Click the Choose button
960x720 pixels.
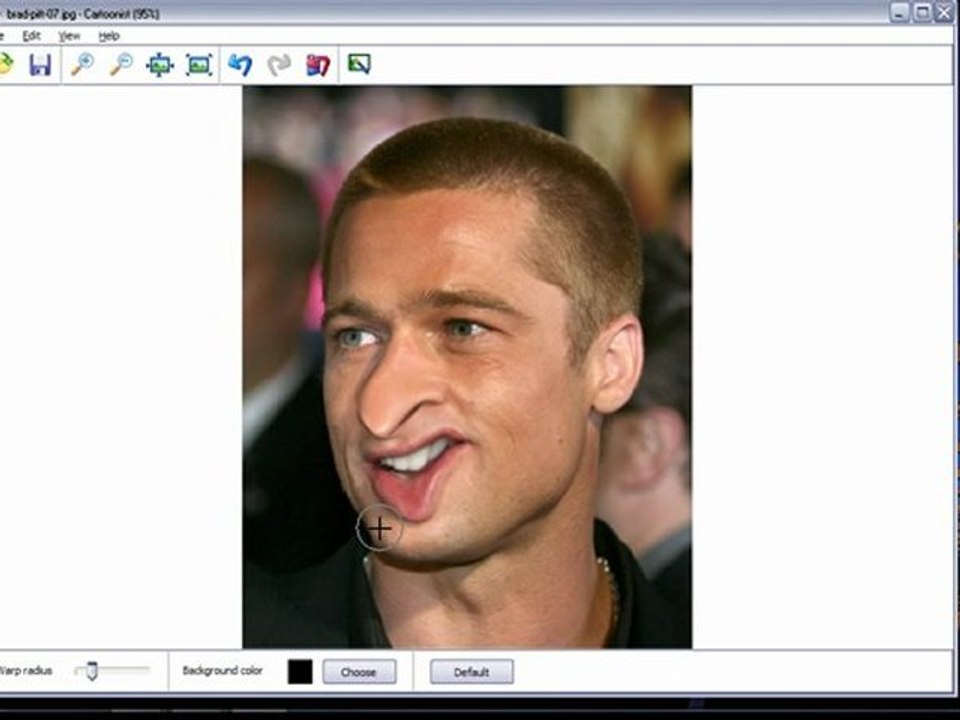(x=359, y=672)
